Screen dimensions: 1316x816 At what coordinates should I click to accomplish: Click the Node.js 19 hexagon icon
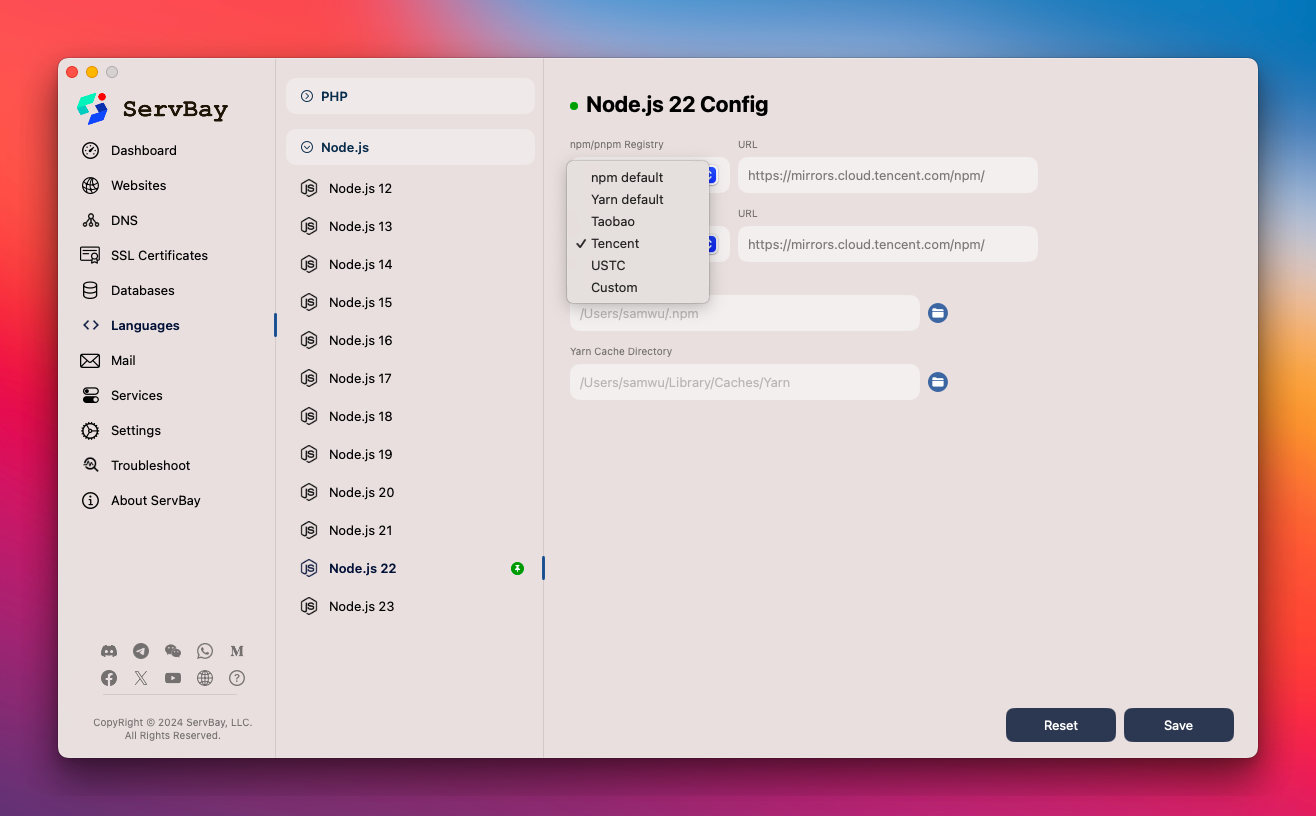[x=309, y=454]
